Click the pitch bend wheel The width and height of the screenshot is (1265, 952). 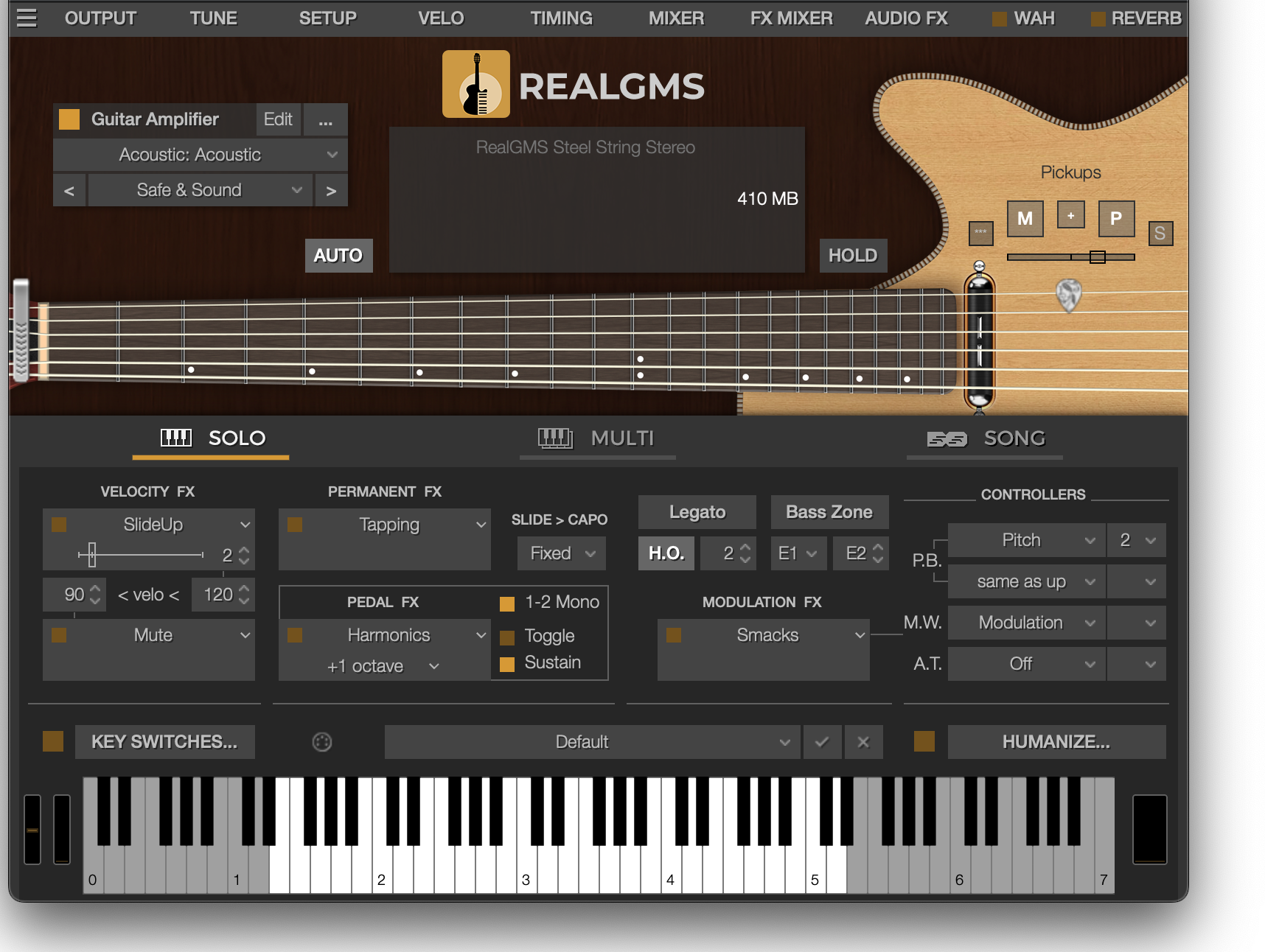click(32, 829)
